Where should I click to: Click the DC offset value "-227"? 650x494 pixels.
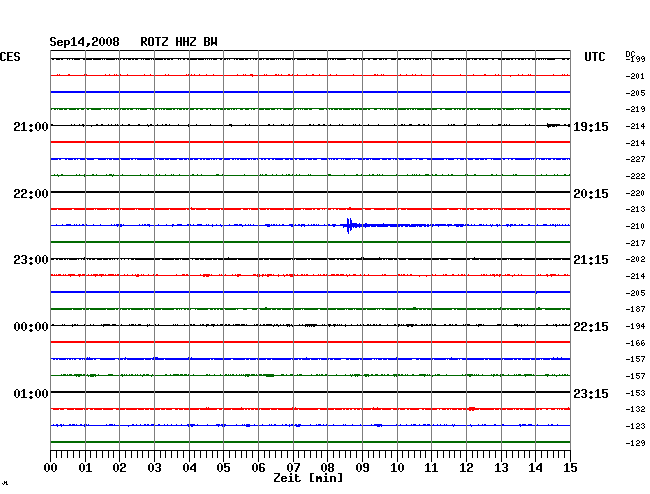(x=635, y=159)
